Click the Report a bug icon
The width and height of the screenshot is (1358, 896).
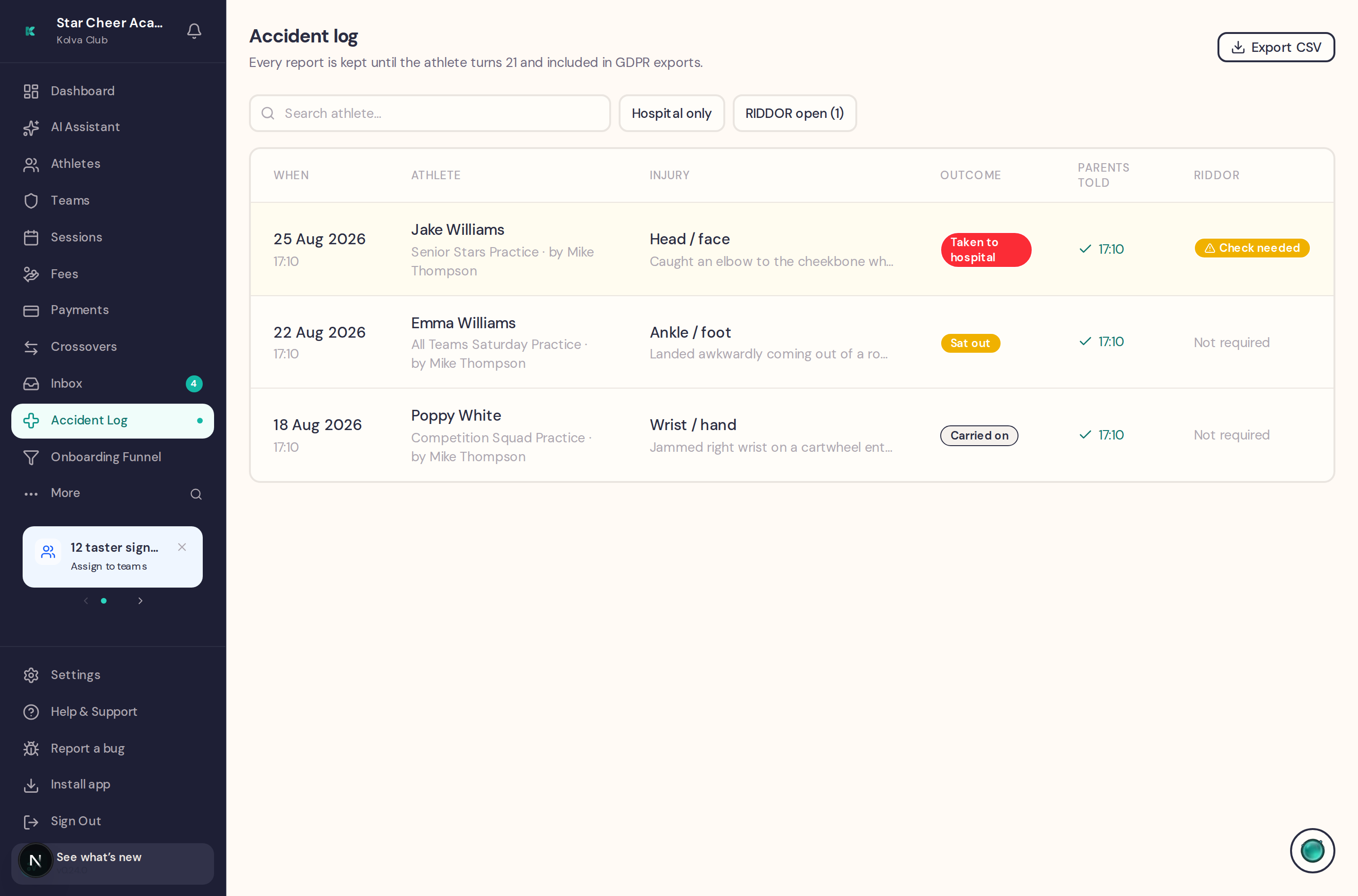(x=31, y=748)
